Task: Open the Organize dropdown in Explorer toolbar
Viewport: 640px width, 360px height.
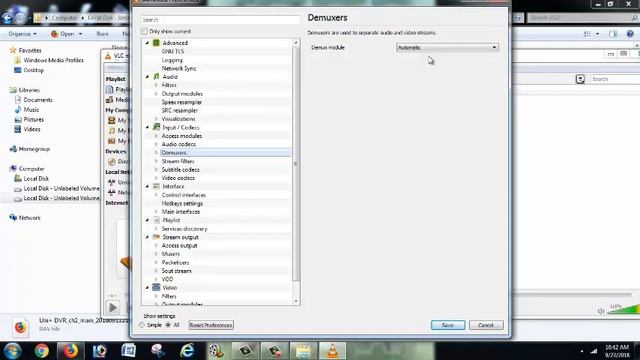Action: click(22, 34)
